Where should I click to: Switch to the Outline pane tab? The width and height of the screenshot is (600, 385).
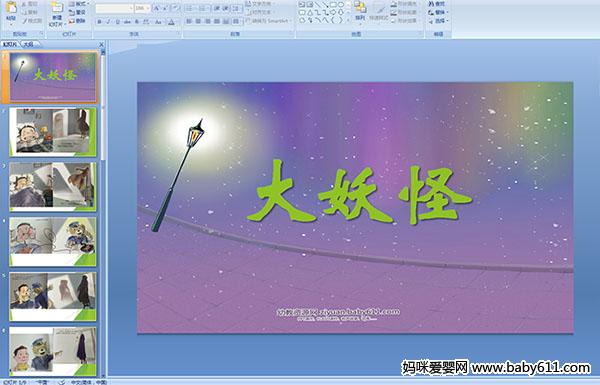[x=28, y=44]
